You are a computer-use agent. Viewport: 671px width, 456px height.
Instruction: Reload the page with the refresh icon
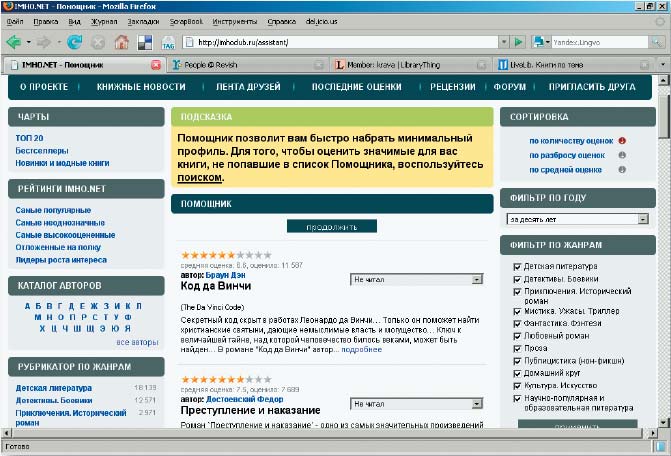[x=74, y=42]
